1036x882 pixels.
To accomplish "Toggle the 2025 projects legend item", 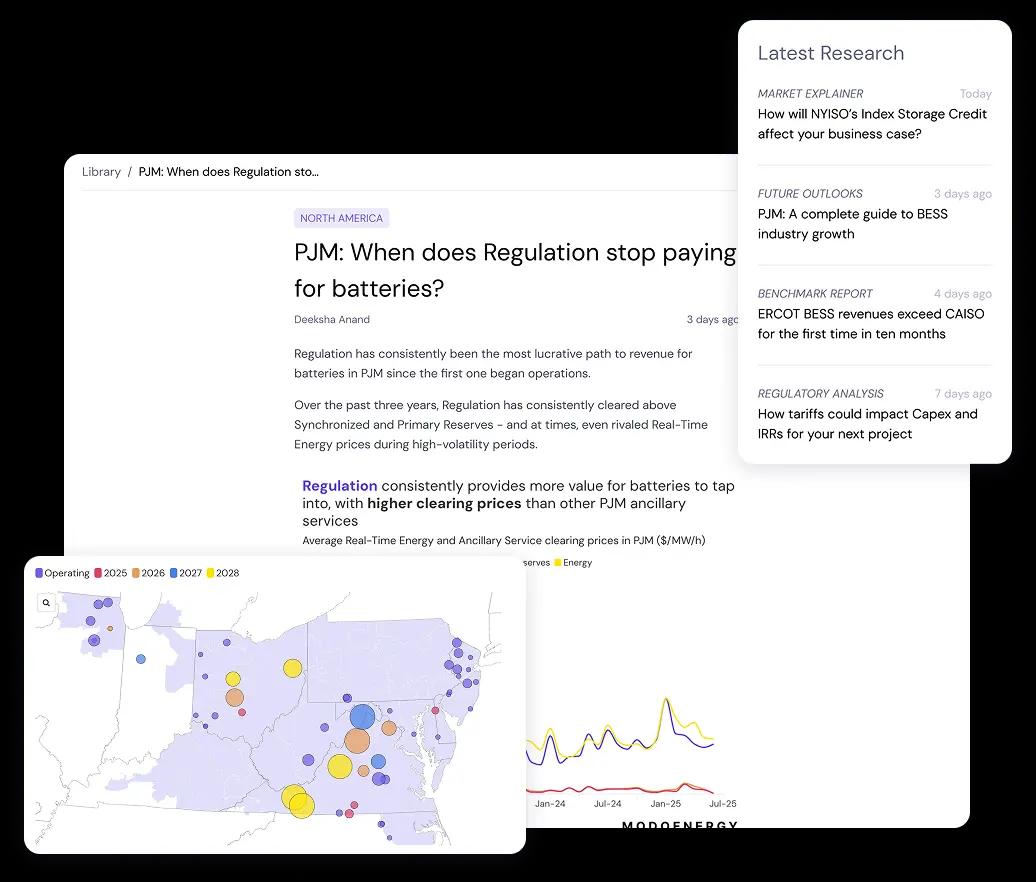I will (x=114, y=572).
